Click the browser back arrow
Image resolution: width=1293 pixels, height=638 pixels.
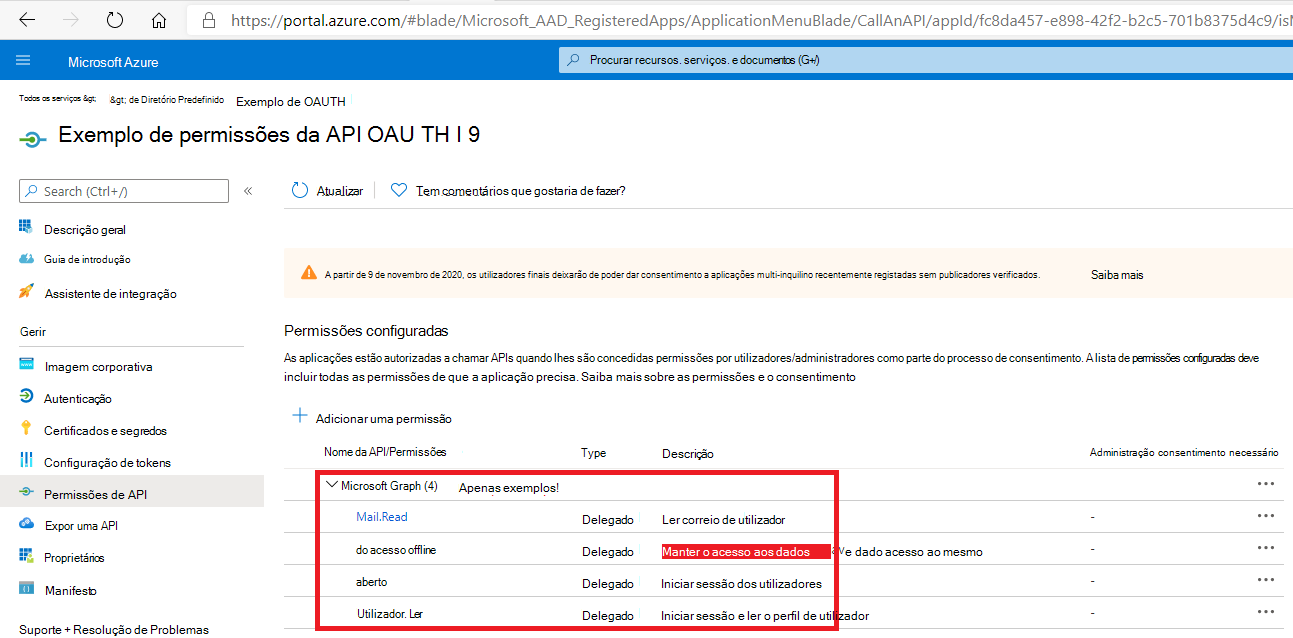27,20
